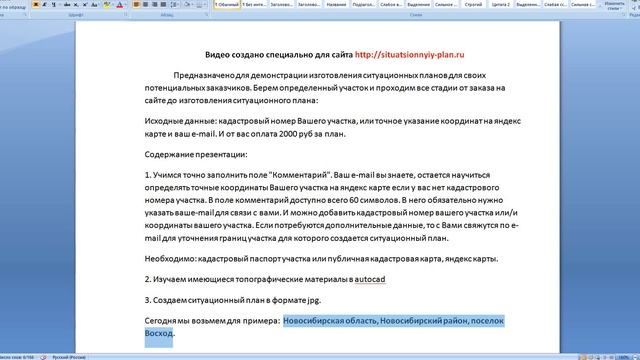Image resolution: width=640 pixels, height=360 pixels.
Task: Click the line 'Содержание презентации:'
Action: tap(196, 154)
